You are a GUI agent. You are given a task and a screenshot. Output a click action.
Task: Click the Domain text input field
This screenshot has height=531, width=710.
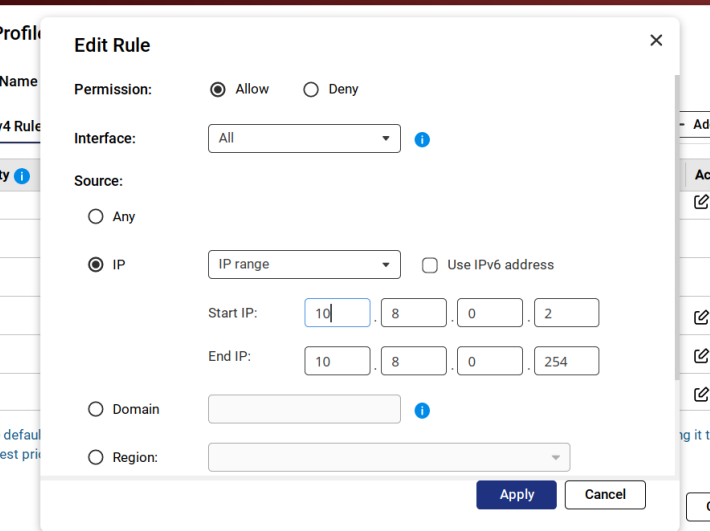coord(304,409)
